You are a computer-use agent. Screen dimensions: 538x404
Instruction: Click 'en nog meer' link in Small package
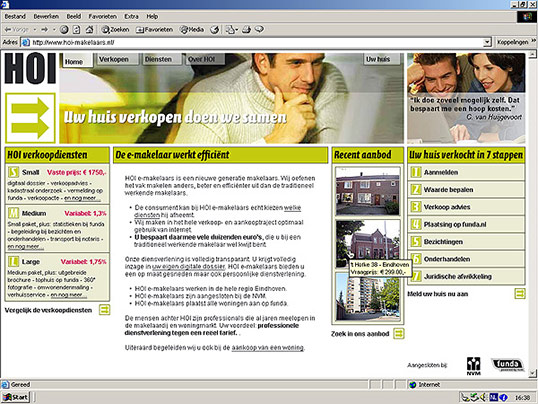(x=82, y=198)
